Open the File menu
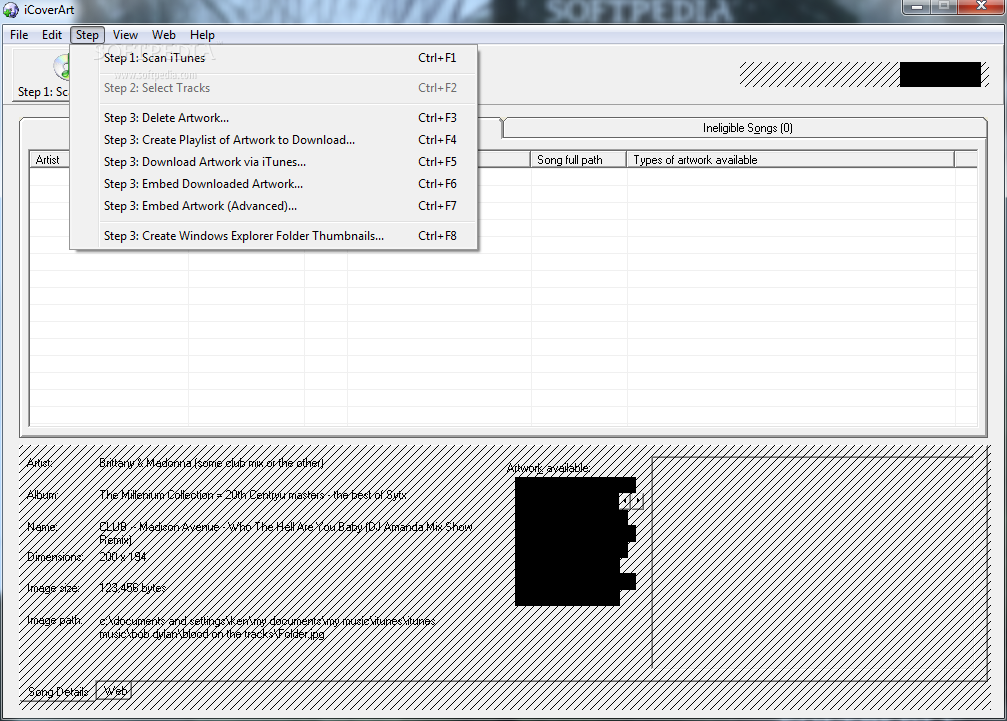This screenshot has width=1007, height=721. coord(19,35)
